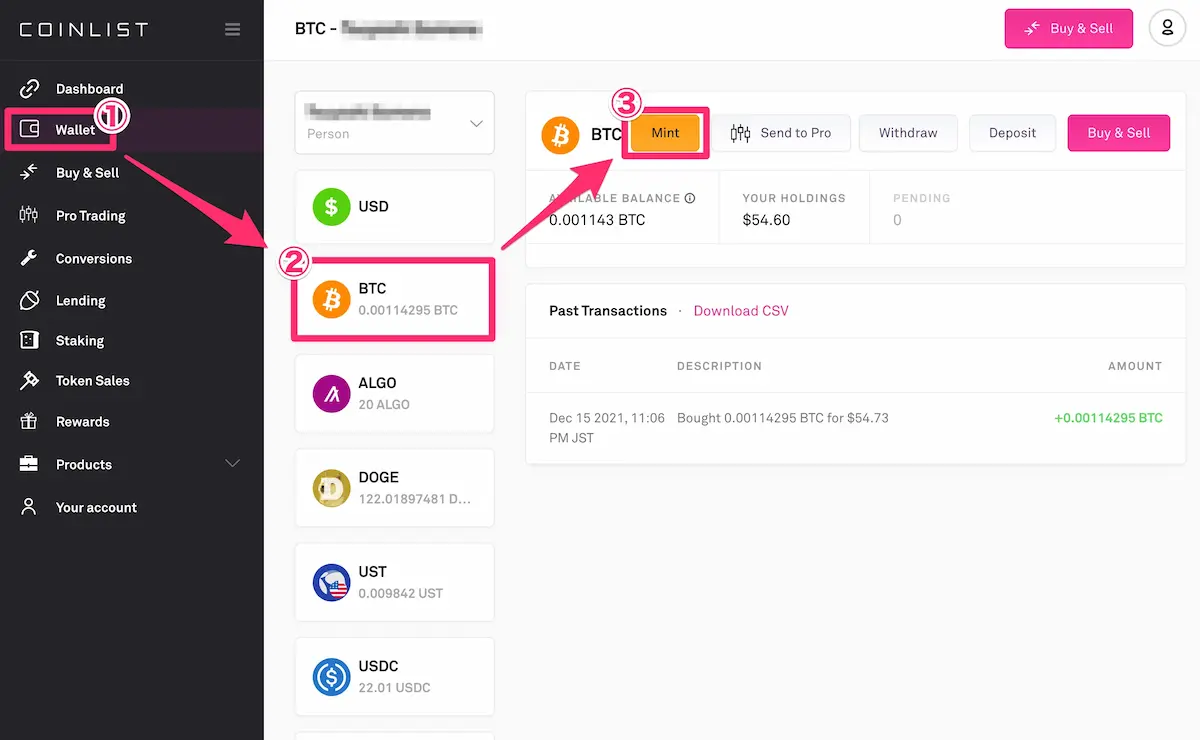Go to Token Sales

point(93,381)
